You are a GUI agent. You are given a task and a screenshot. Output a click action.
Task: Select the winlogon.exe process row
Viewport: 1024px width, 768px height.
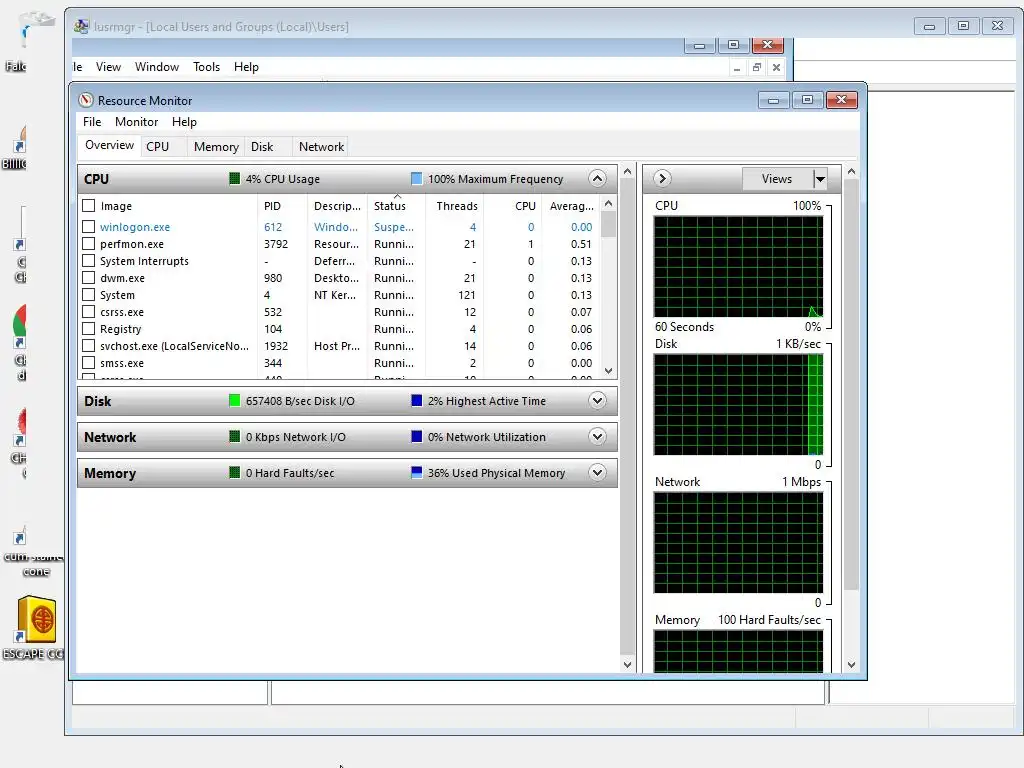(339, 227)
